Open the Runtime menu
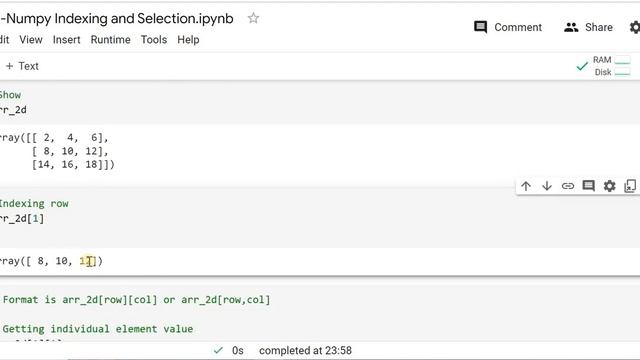This screenshot has width=640, height=360. point(111,40)
